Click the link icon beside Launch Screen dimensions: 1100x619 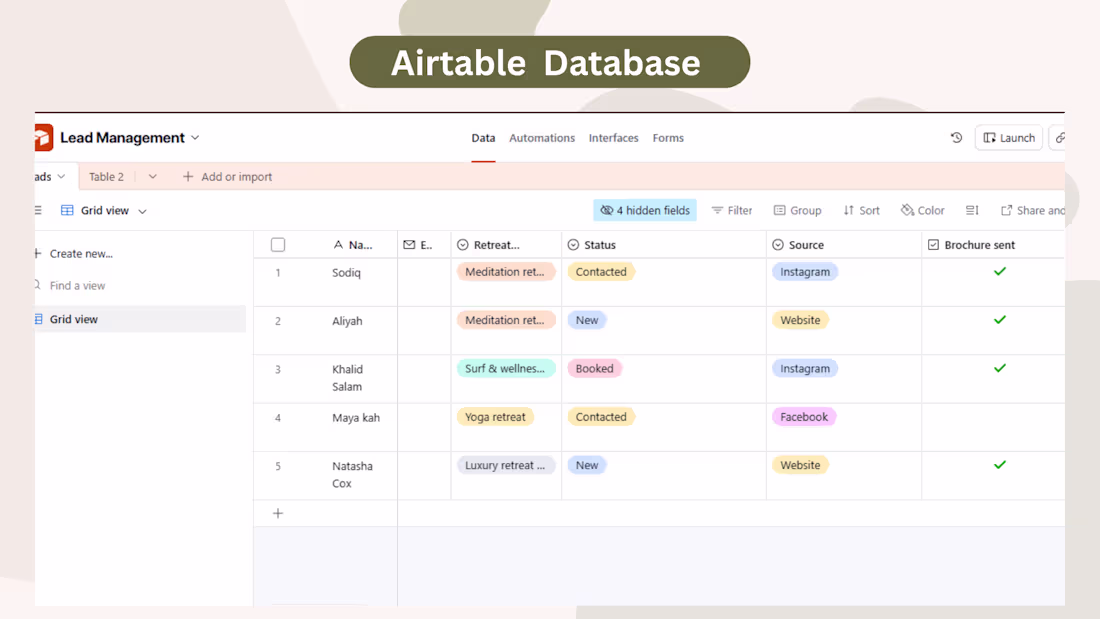coord(1060,138)
